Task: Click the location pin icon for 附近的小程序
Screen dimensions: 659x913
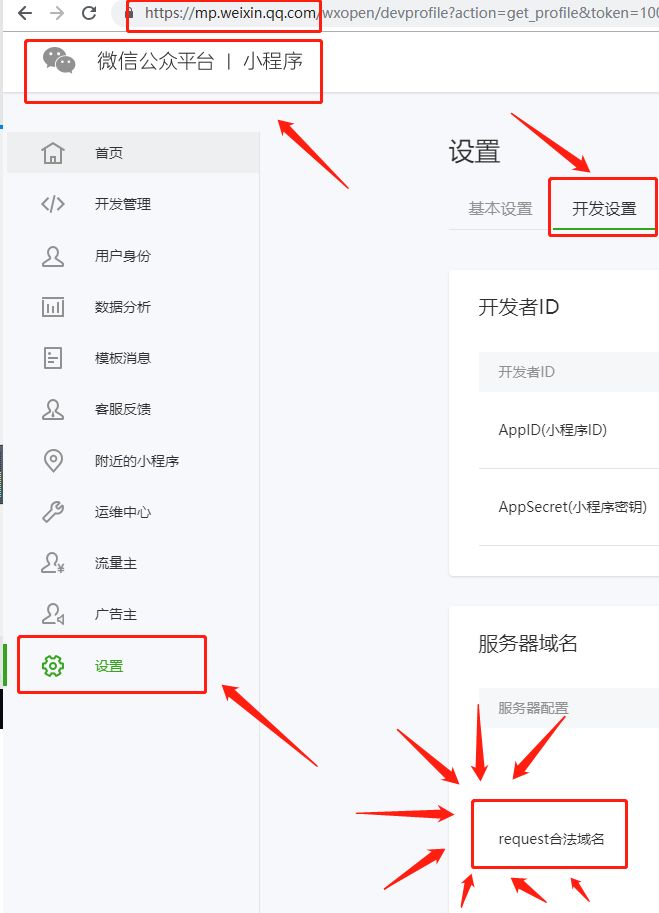Action: (53, 461)
